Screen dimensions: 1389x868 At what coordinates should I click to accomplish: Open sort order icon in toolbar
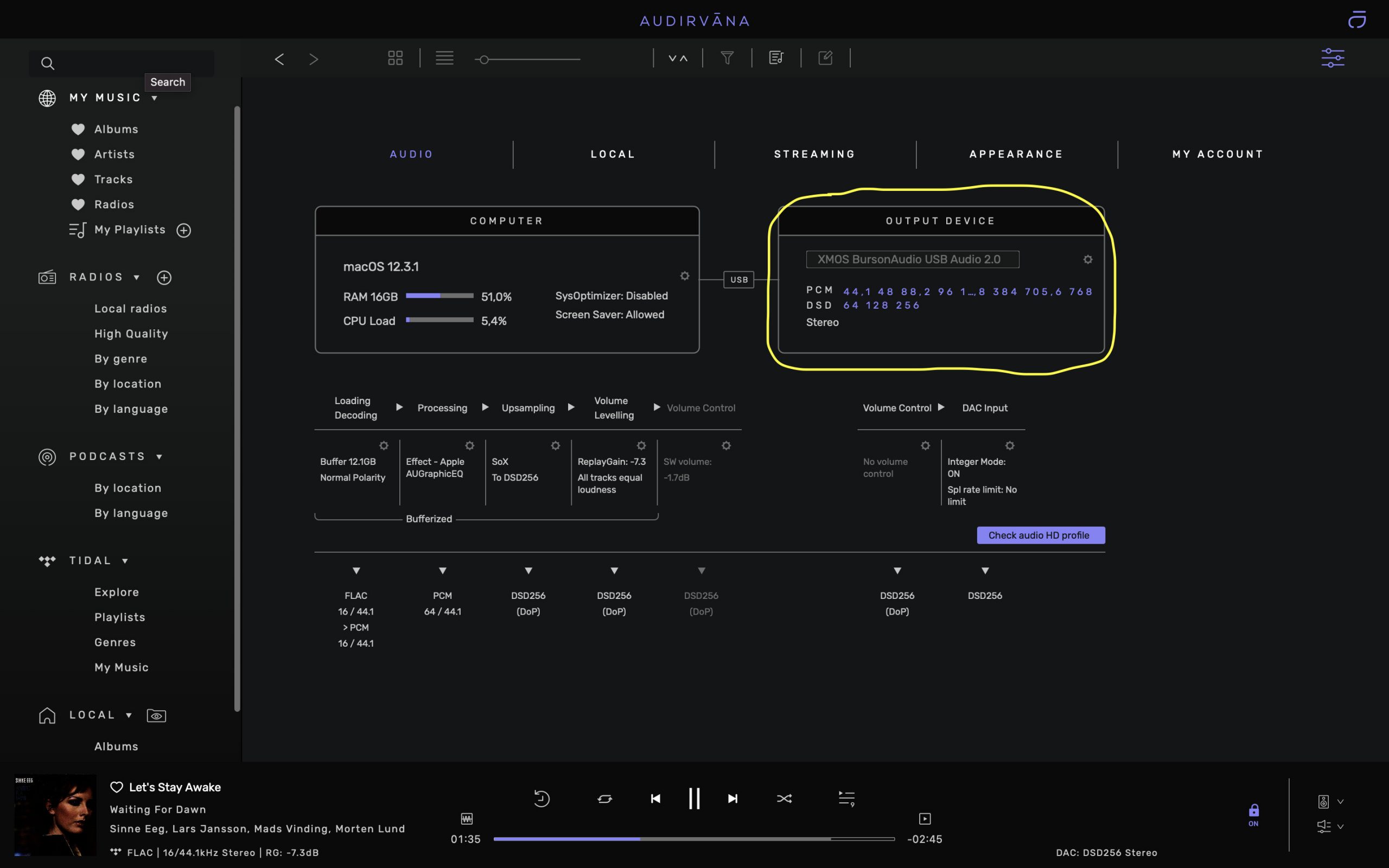point(678,58)
